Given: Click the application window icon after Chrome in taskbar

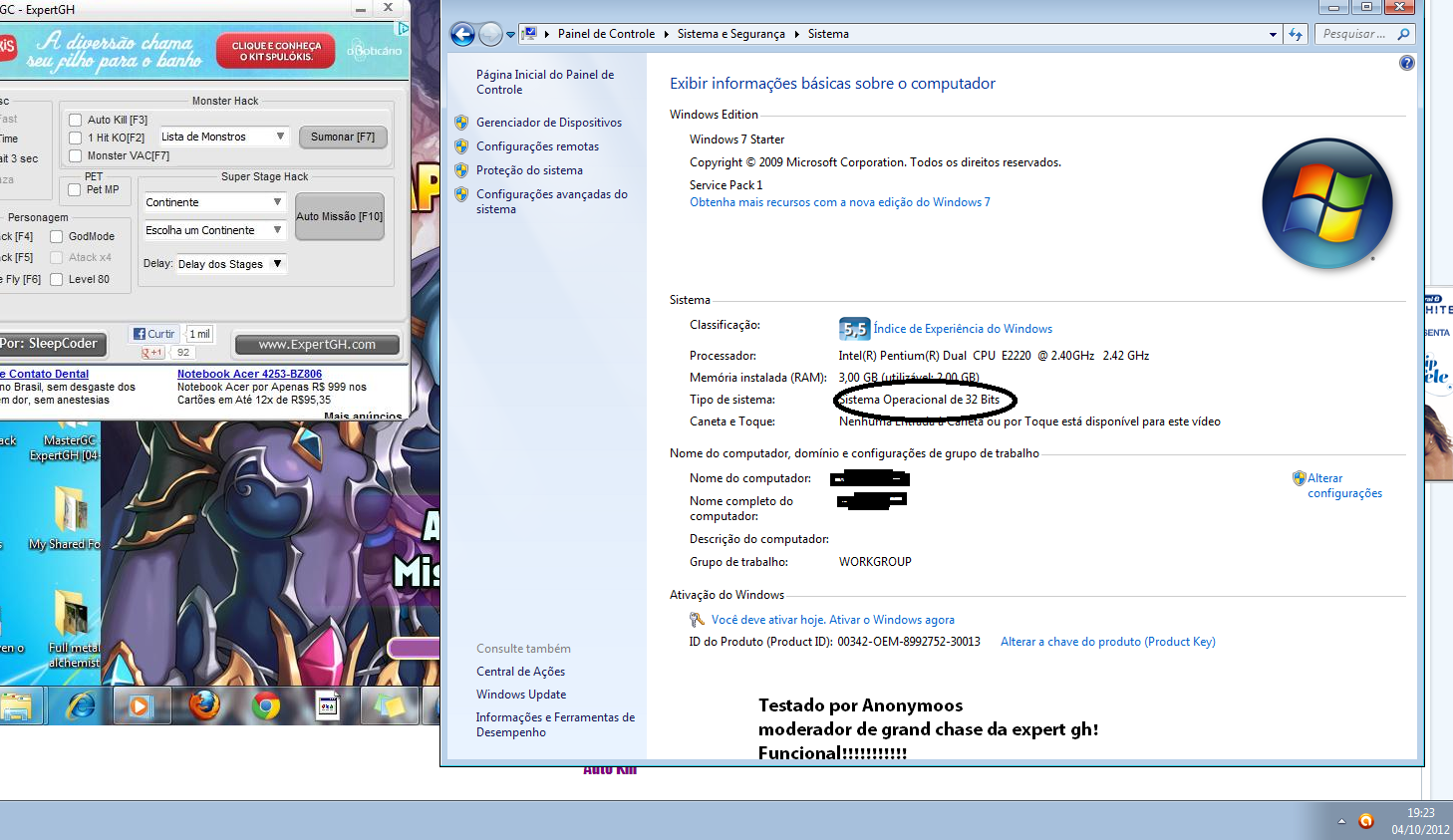Looking at the screenshot, I should point(328,705).
